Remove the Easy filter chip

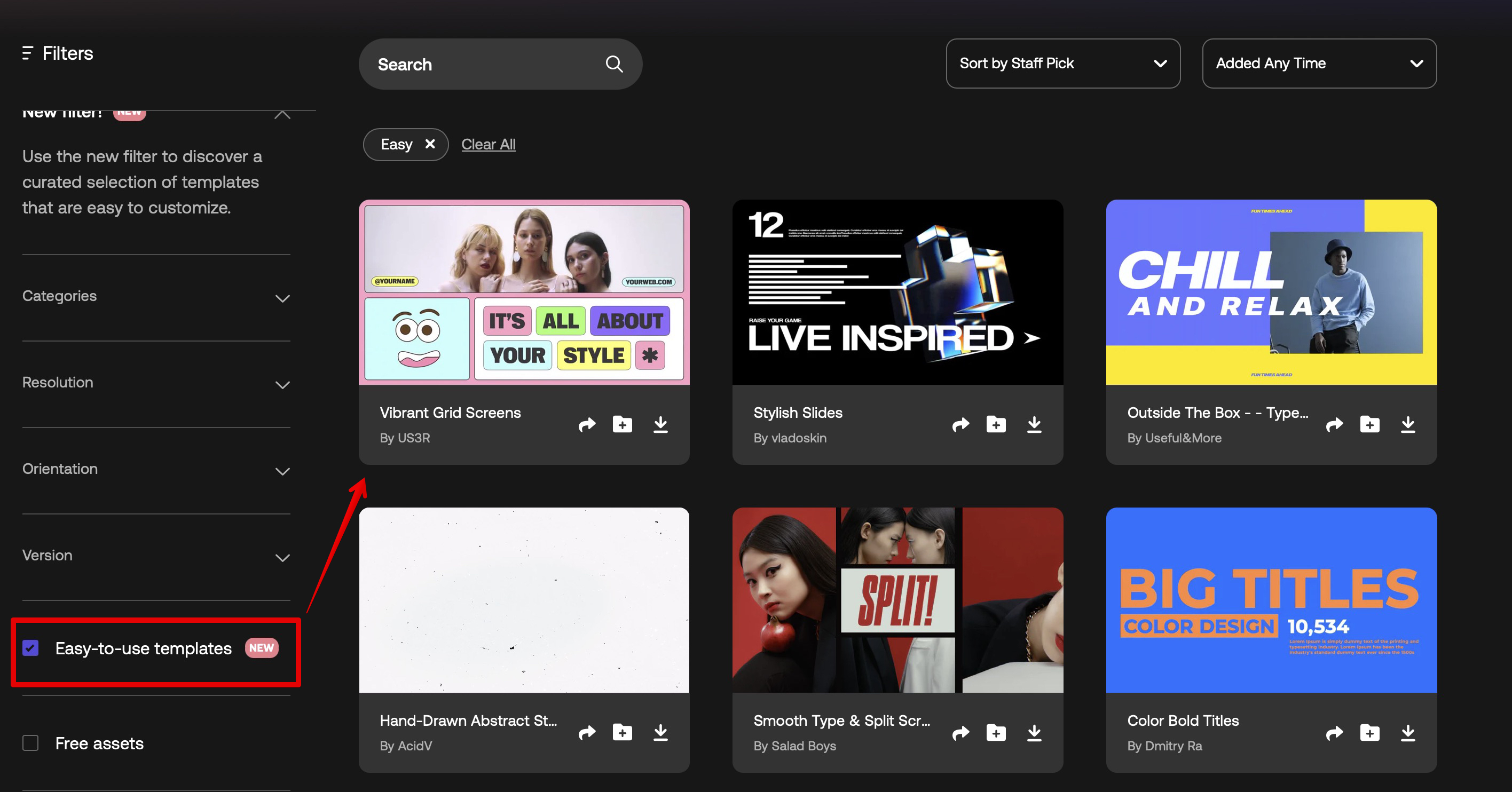(430, 144)
